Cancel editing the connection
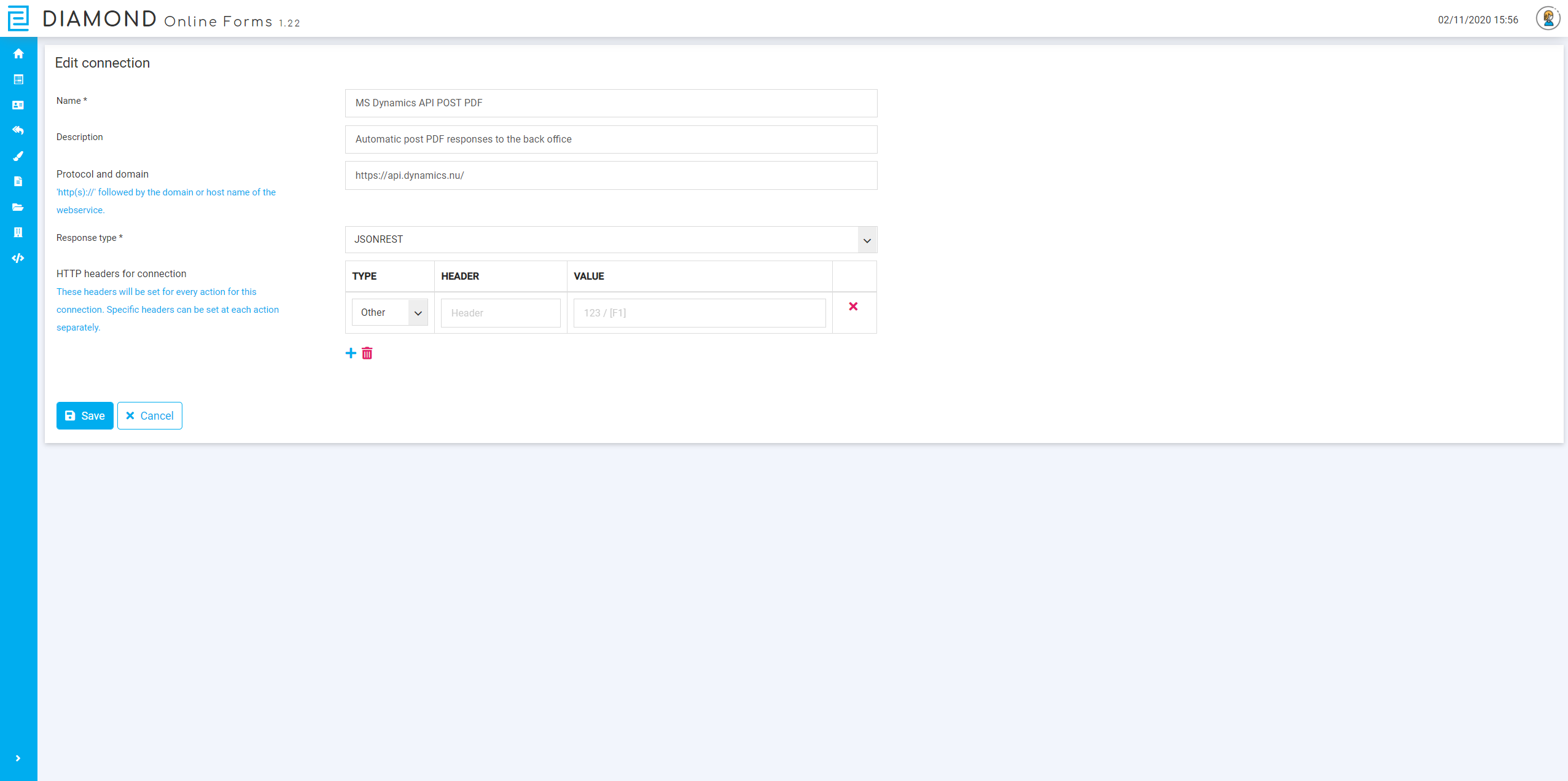This screenshot has width=1568, height=781. (x=149, y=415)
